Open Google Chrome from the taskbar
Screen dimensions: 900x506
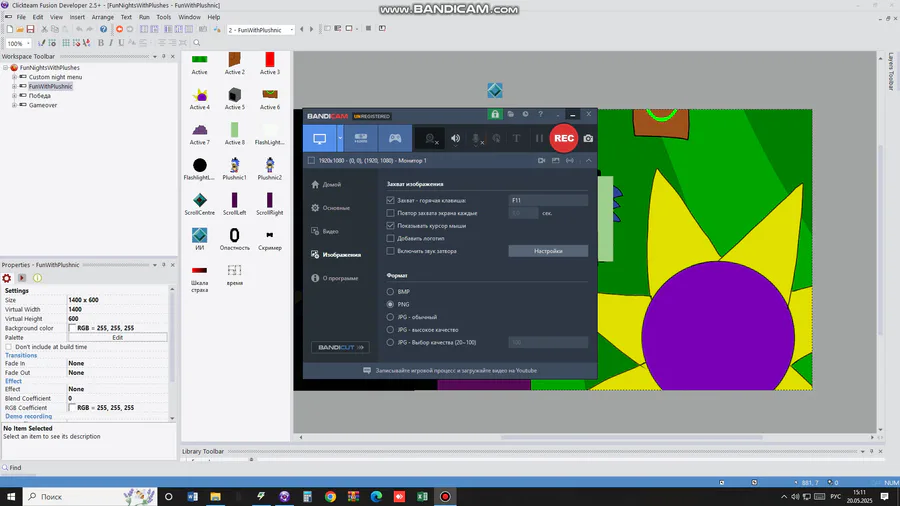coord(330,496)
